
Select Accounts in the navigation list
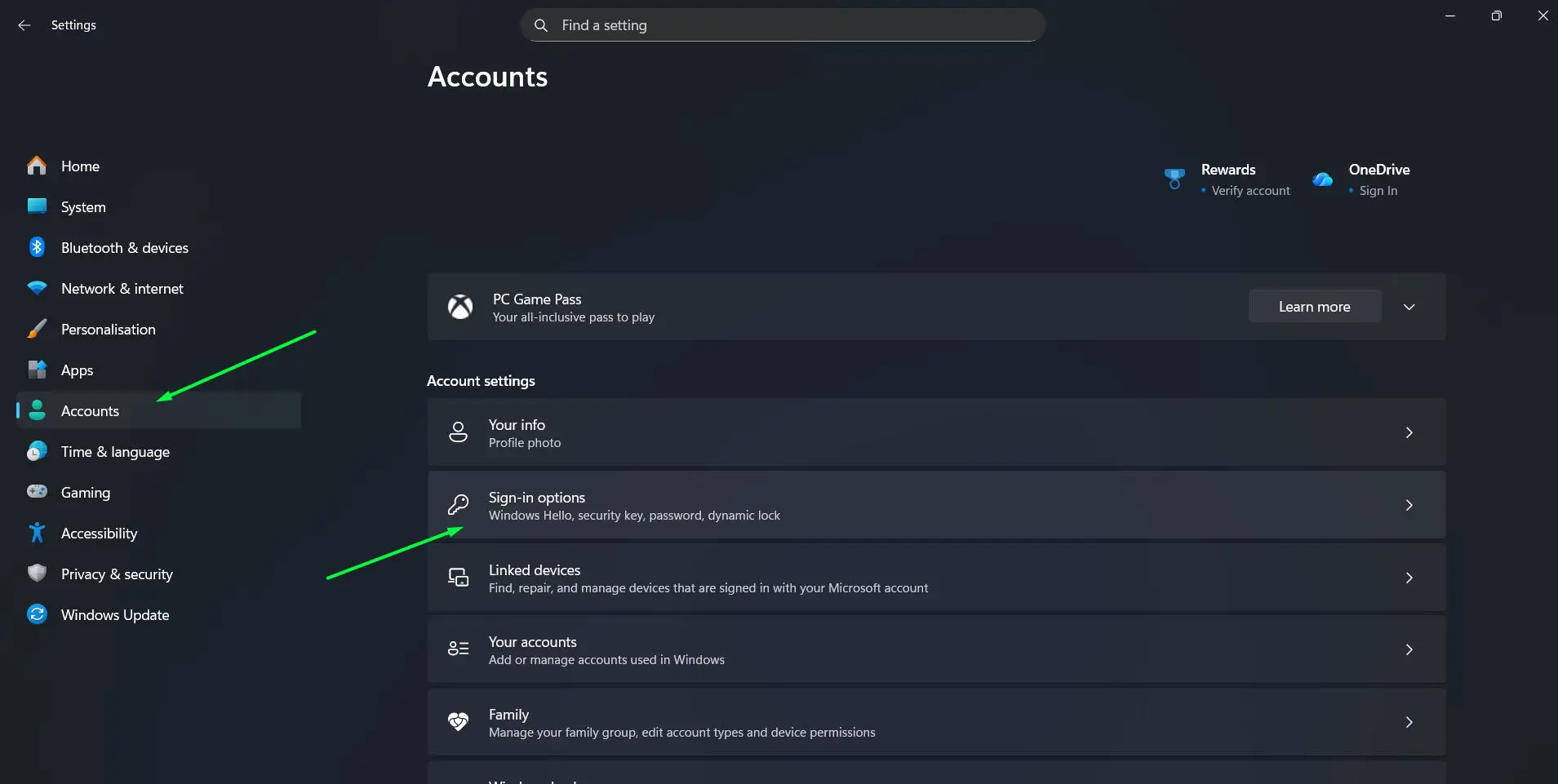90,410
